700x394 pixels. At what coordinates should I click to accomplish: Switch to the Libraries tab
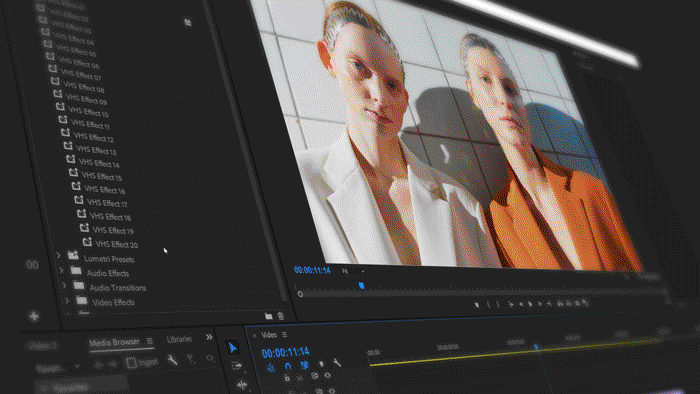click(x=179, y=340)
